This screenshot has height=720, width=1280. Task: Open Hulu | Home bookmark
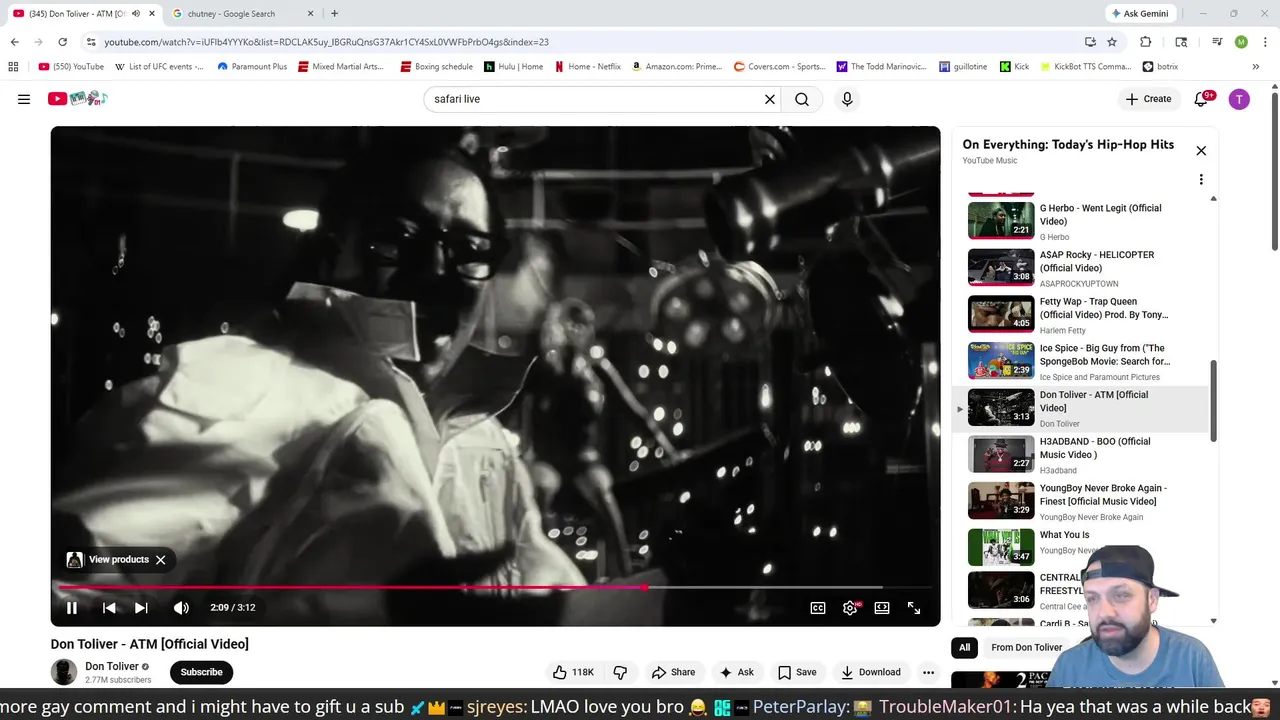click(514, 67)
